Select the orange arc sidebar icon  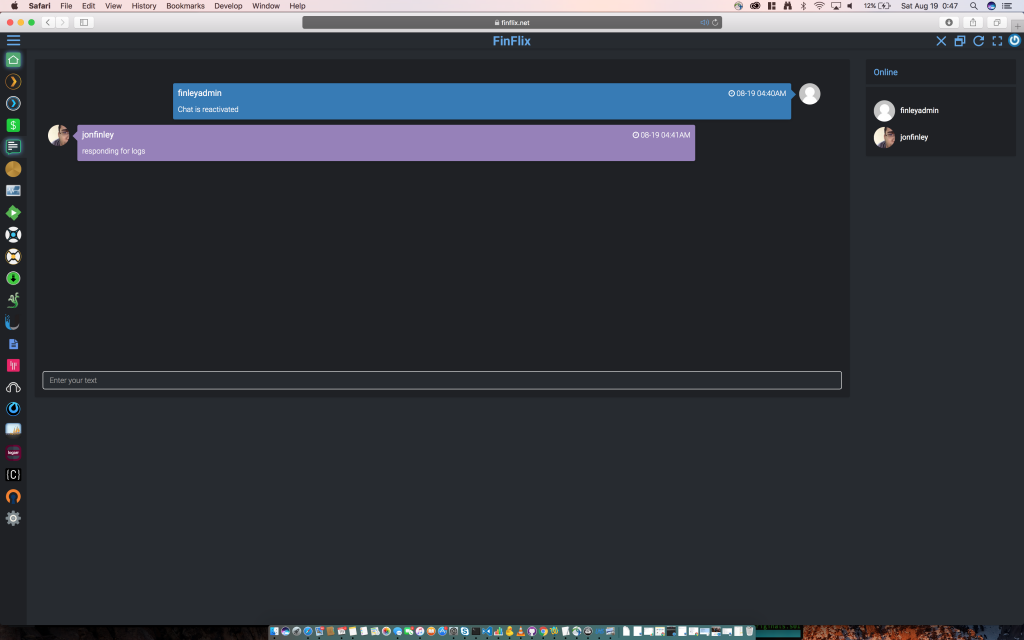click(x=13, y=496)
